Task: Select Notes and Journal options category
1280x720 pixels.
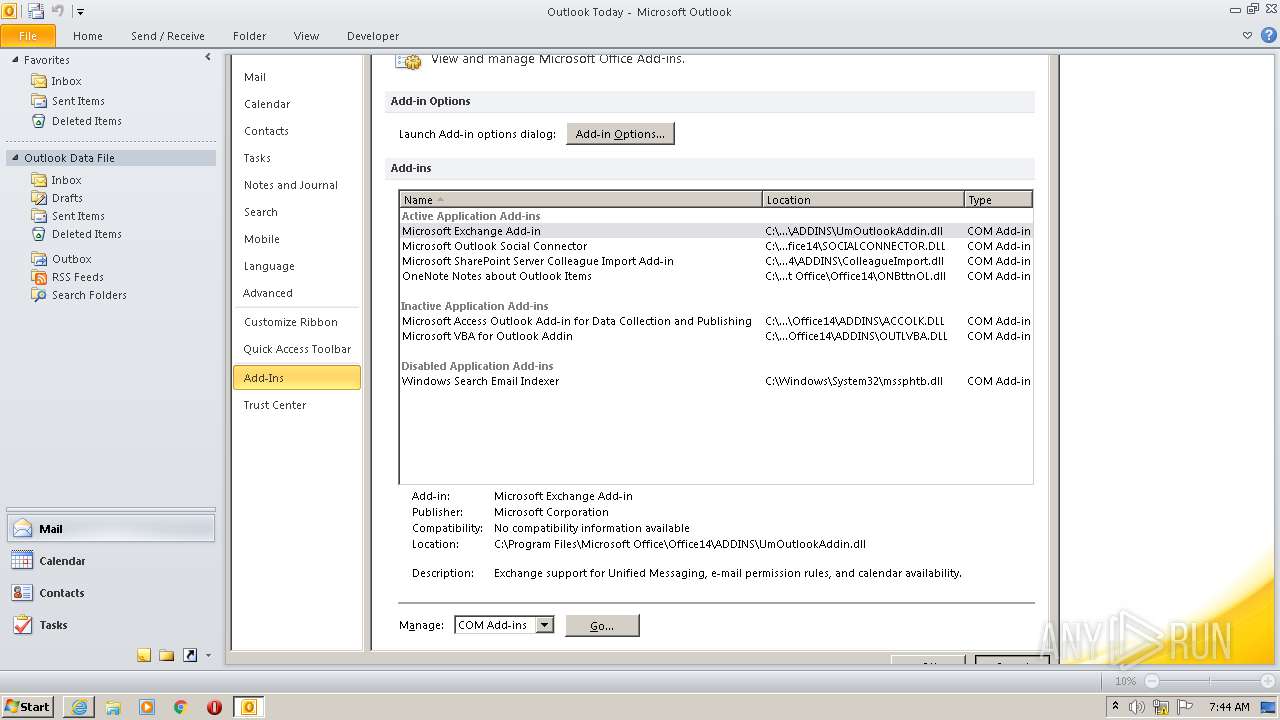Action: click(296, 185)
